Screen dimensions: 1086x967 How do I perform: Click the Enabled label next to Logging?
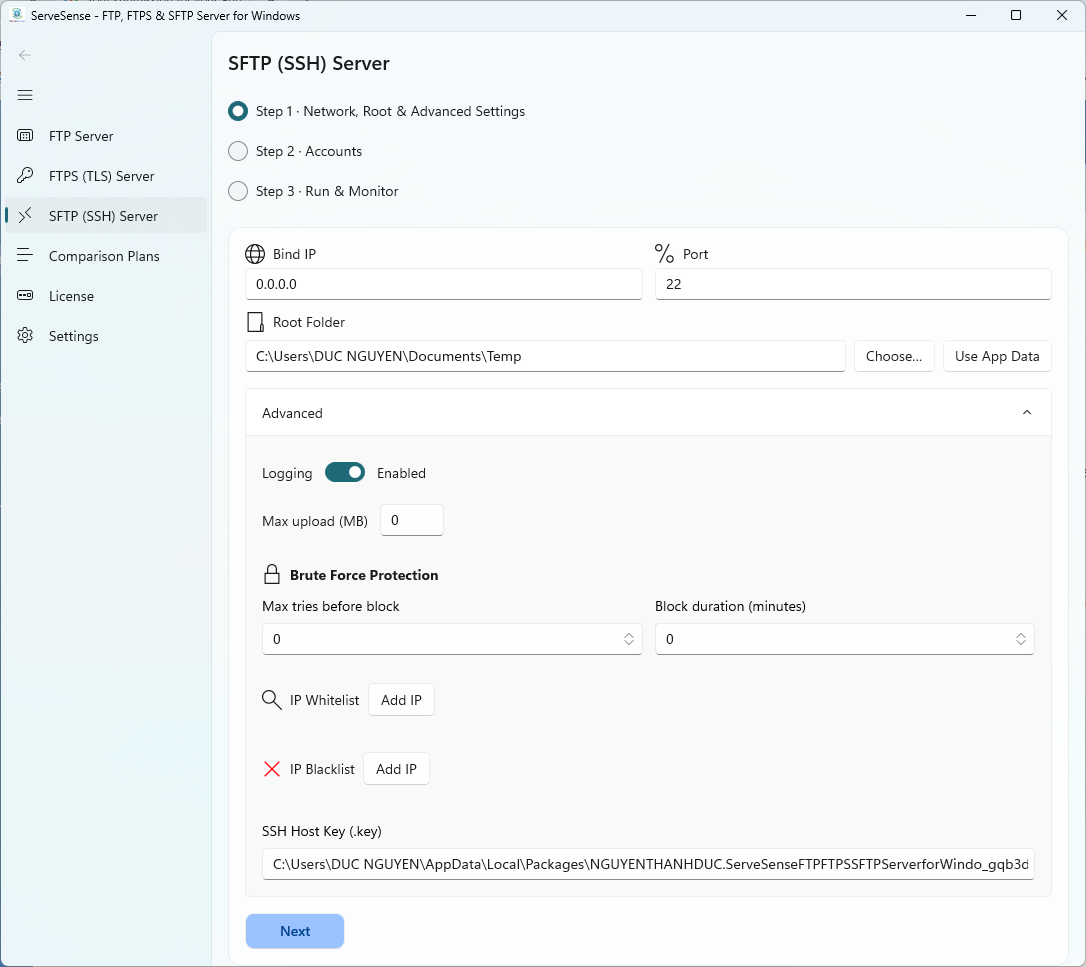401,473
